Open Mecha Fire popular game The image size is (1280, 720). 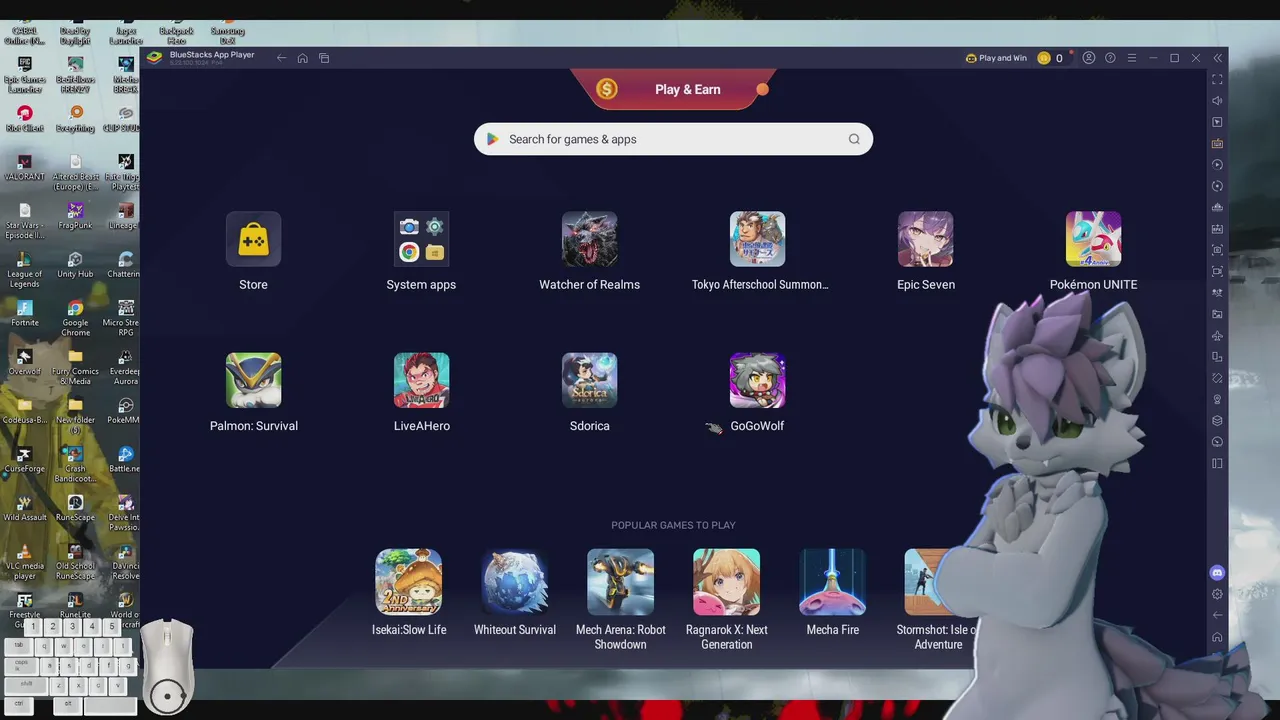[832, 582]
